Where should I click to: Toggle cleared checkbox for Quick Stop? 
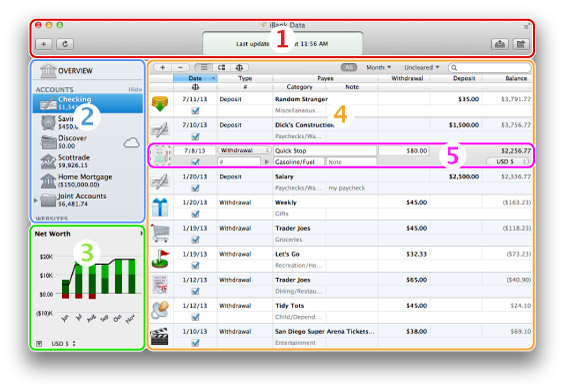(x=195, y=162)
